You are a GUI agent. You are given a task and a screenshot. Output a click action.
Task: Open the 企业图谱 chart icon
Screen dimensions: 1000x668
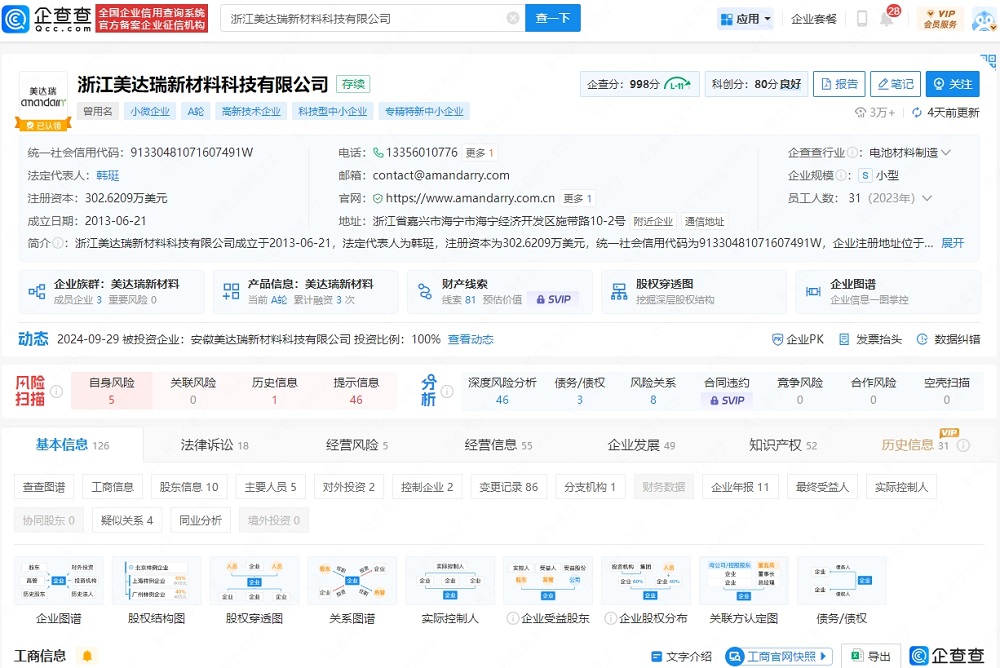58,580
